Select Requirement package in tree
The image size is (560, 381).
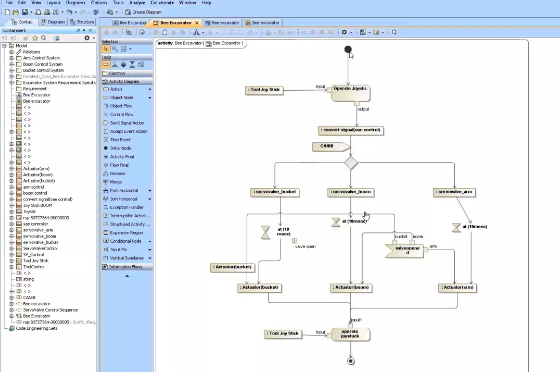pos(35,89)
